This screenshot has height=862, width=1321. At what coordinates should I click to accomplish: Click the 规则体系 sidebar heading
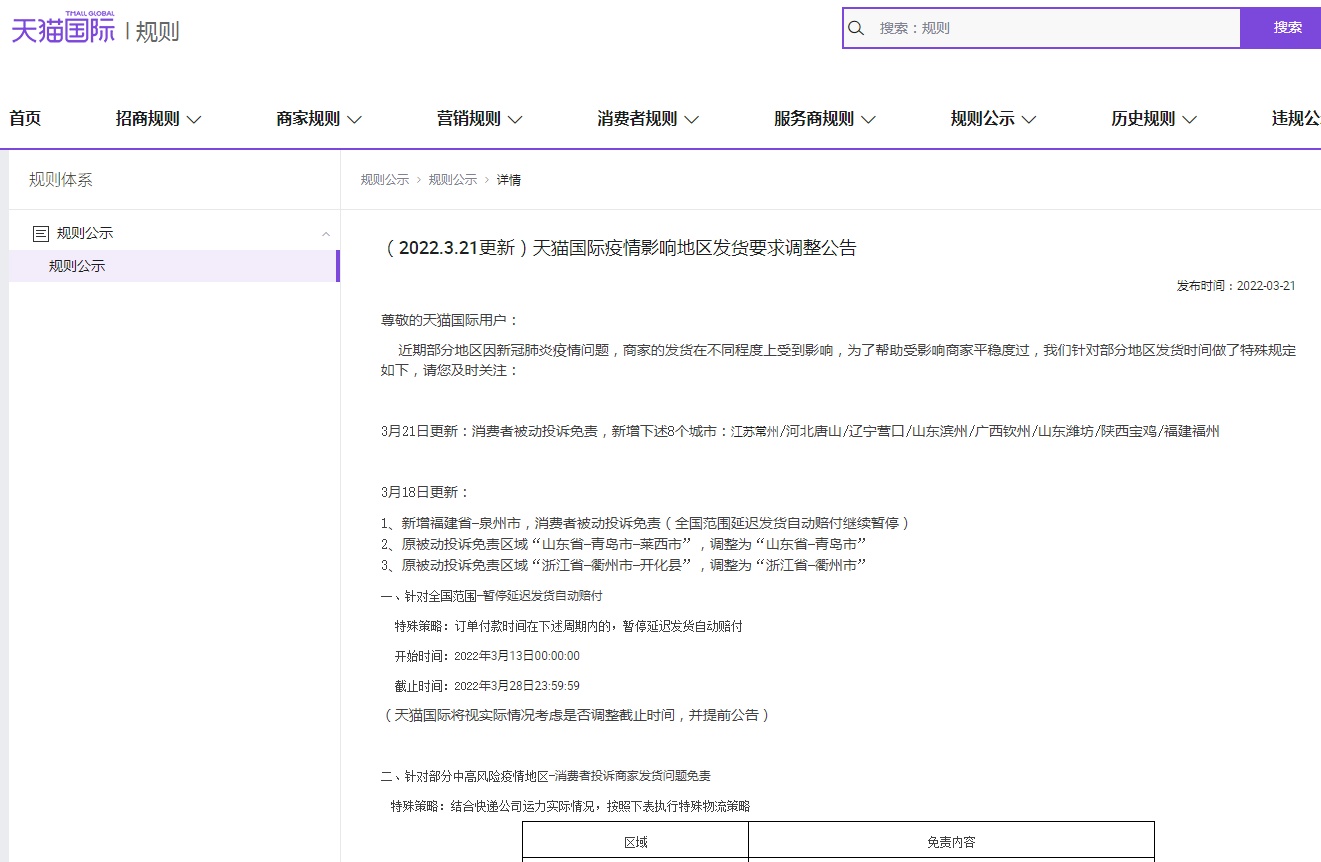(61, 180)
